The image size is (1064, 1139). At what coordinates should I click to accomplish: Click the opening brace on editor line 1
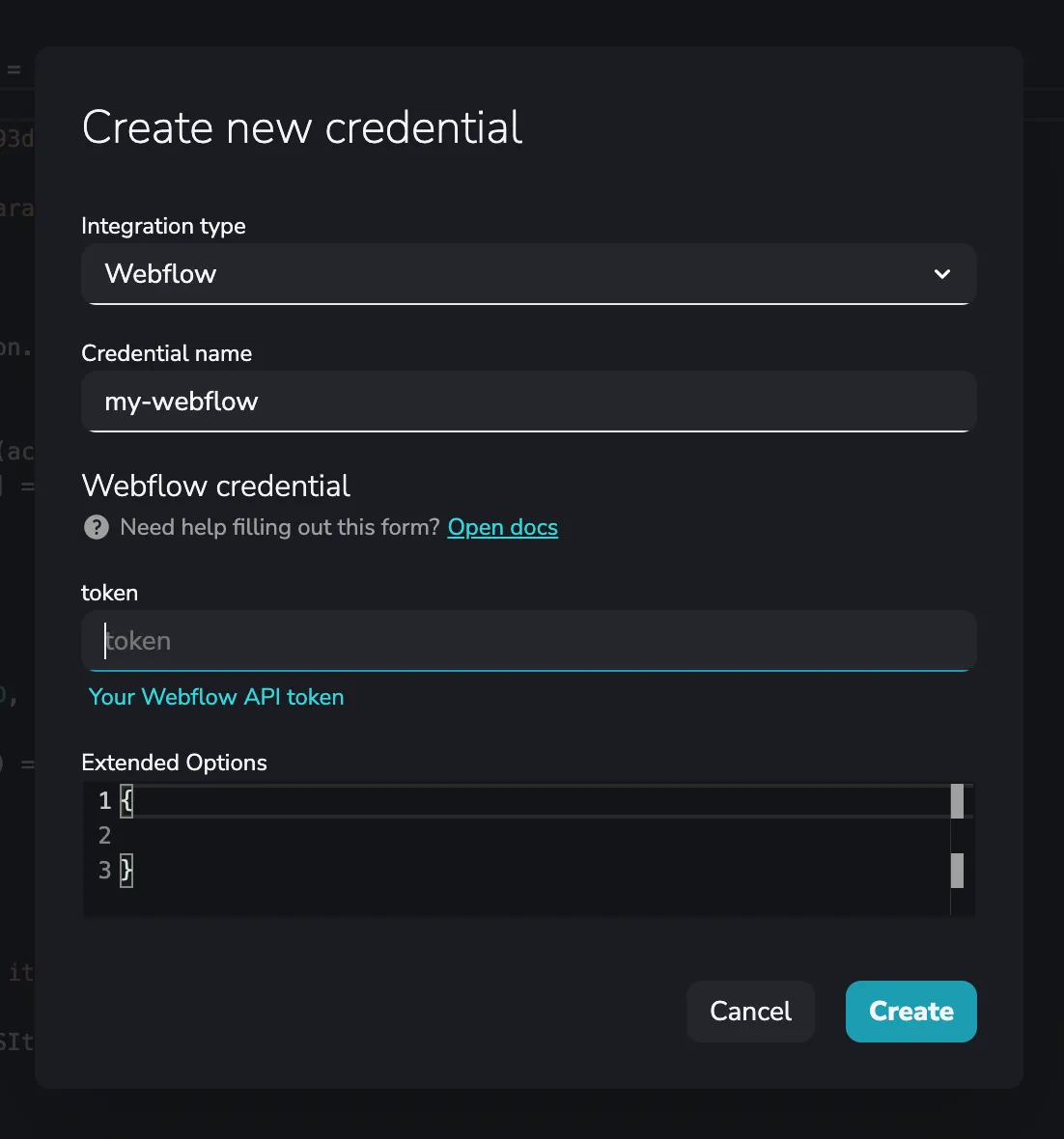pyautogui.click(x=126, y=800)
